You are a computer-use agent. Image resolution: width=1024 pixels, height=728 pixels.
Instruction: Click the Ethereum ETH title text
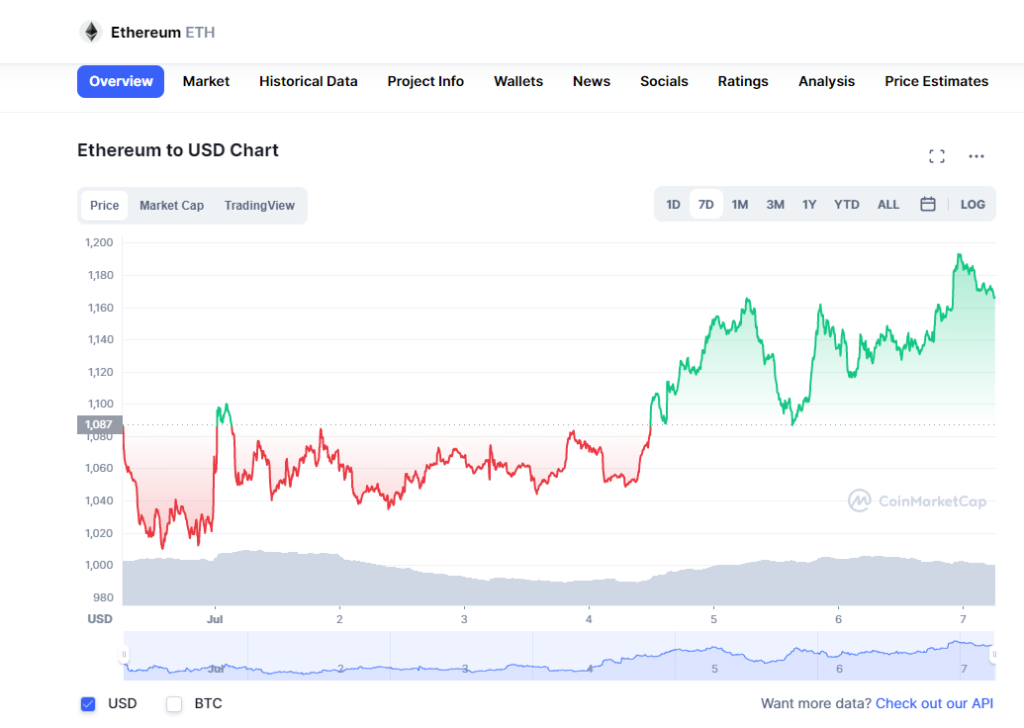click(163, 32)
